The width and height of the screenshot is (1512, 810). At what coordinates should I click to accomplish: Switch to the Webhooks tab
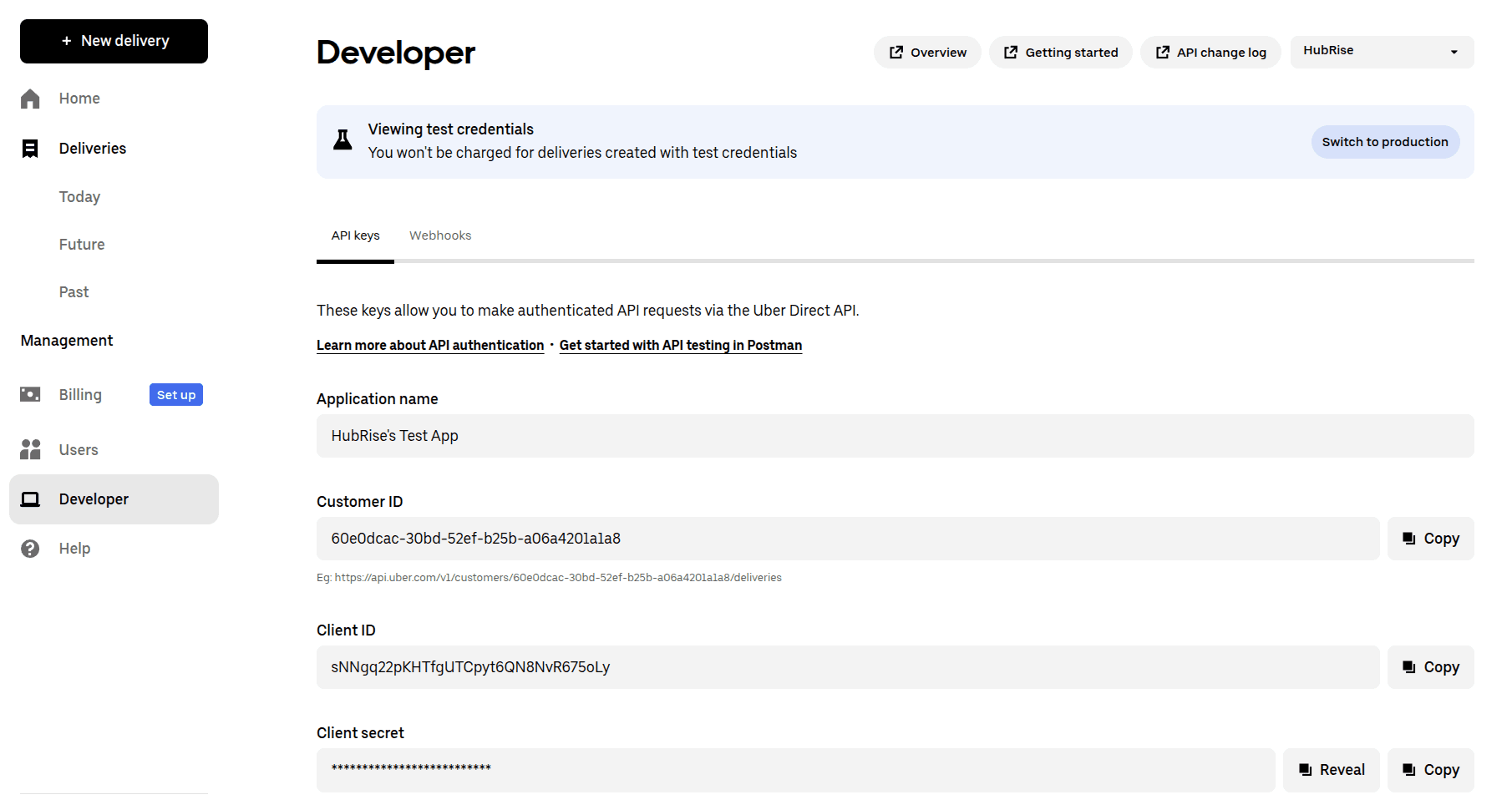click(x=440, y=235)
